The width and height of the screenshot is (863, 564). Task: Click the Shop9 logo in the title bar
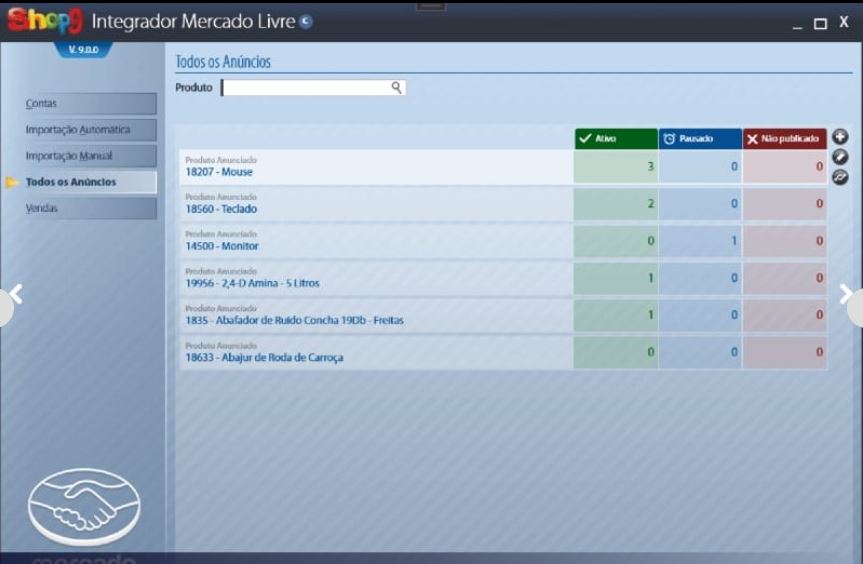point(45,20)
